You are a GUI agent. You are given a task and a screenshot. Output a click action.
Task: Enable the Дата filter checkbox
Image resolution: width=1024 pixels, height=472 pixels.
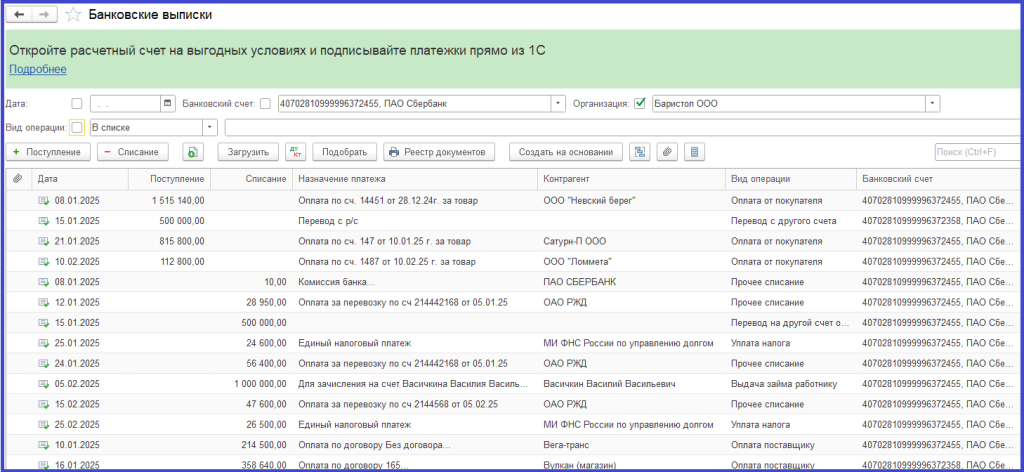pyautogui.click(x=77, y=103)
